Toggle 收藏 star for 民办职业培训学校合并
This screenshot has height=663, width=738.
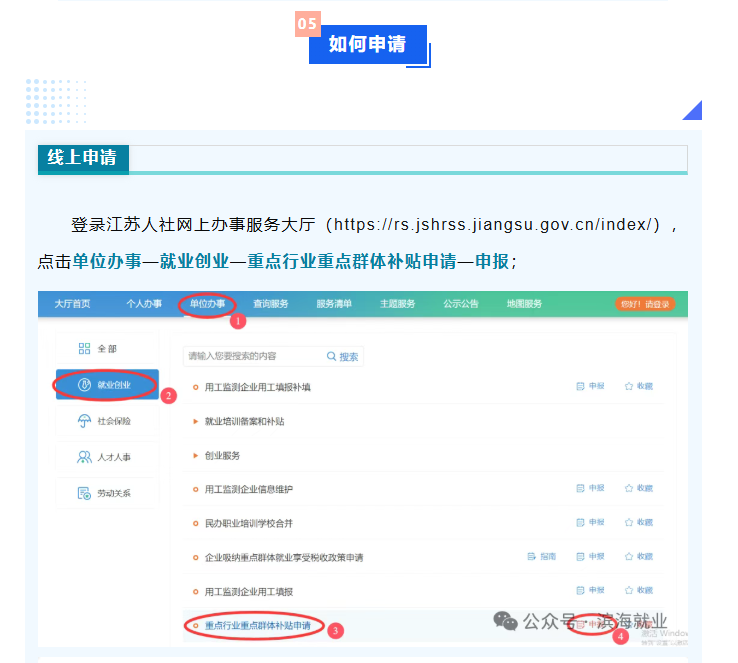pos(629,522)
